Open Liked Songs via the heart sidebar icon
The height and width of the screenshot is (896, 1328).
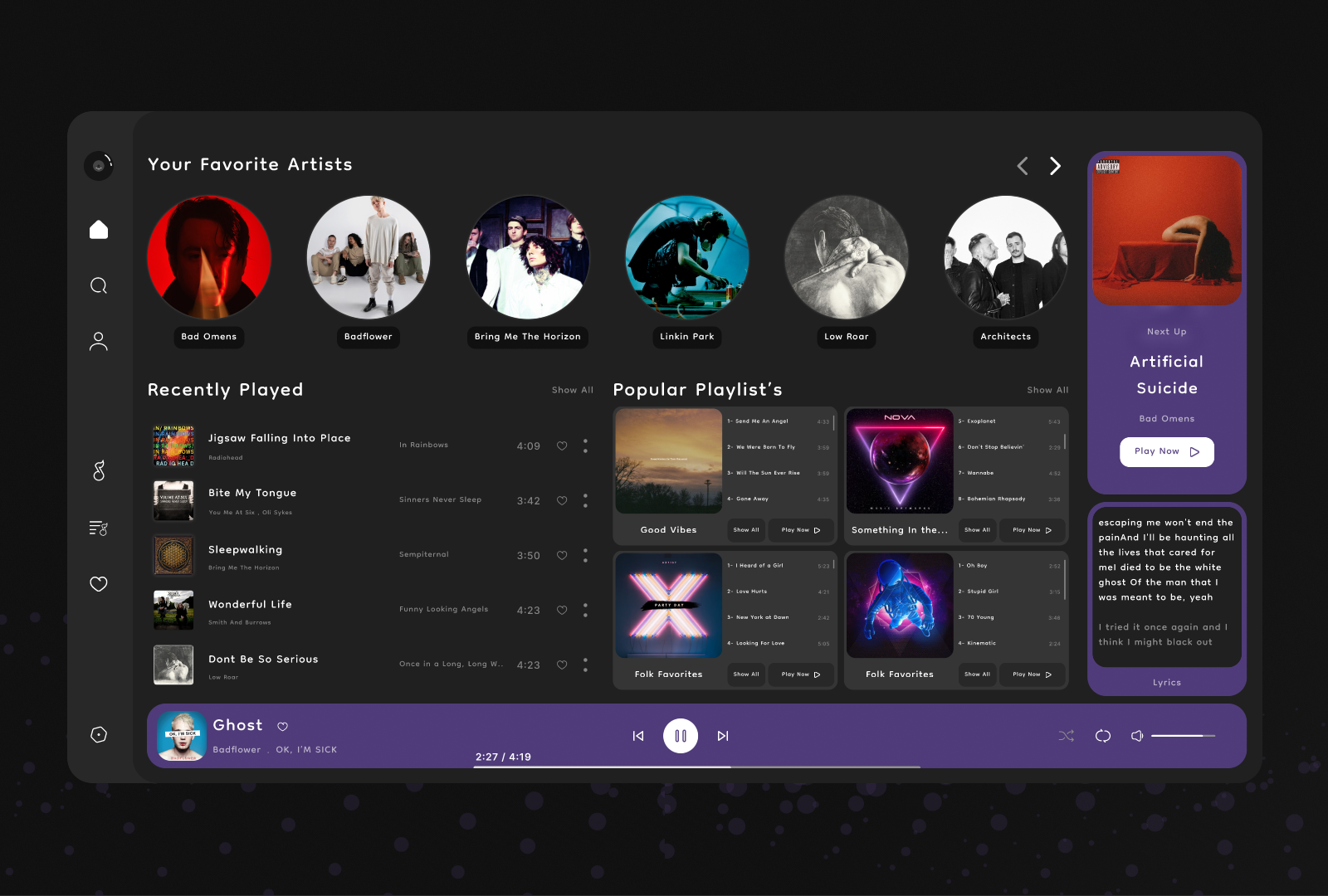(98, 584)
